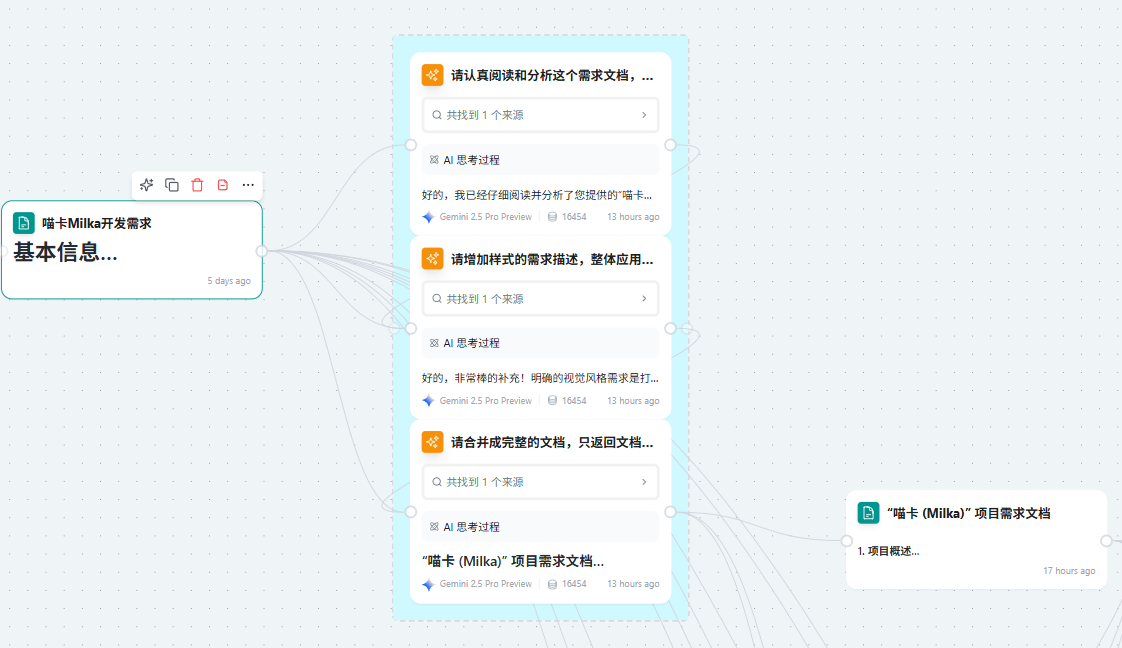The width and height of the screenshot is (1122, 648).
Task: Click left connector handle of 请增加样式 card
Action: (411, 328)
